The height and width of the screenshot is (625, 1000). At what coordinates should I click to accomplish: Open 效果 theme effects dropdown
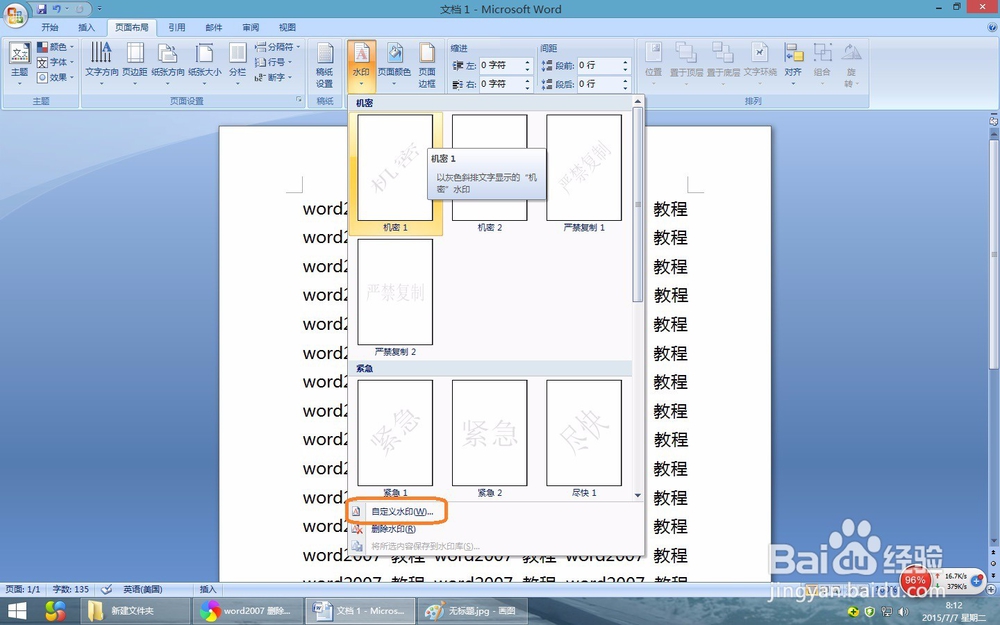click(x=55, y=77)
